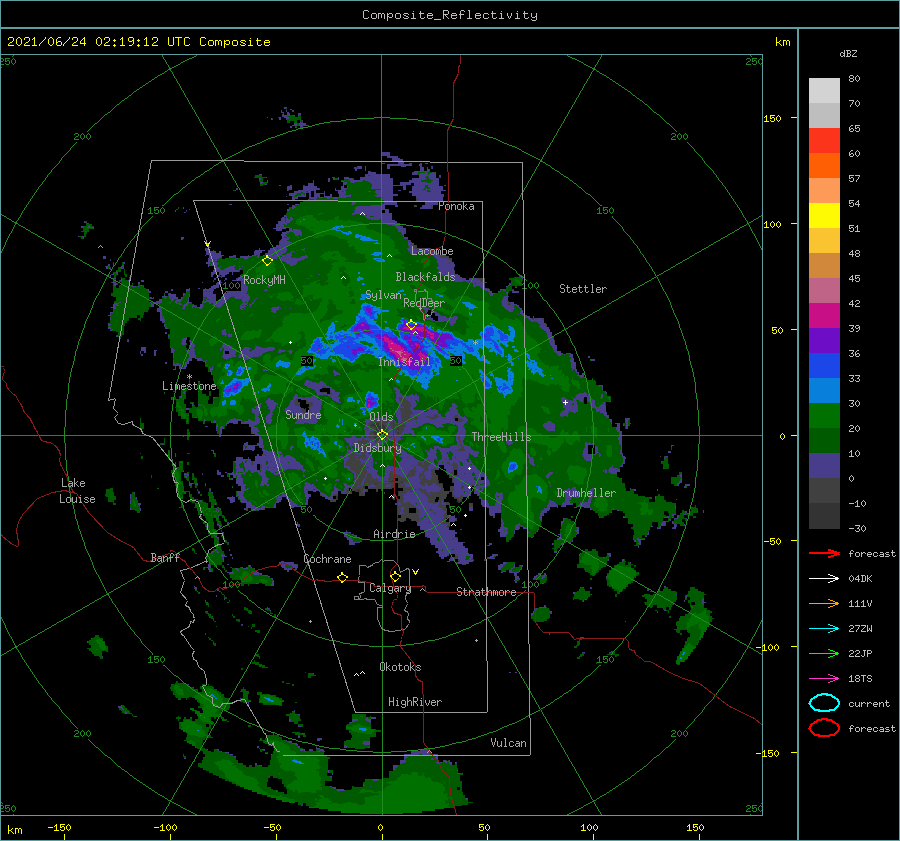Click the Sundre city label

click(303, 414)
